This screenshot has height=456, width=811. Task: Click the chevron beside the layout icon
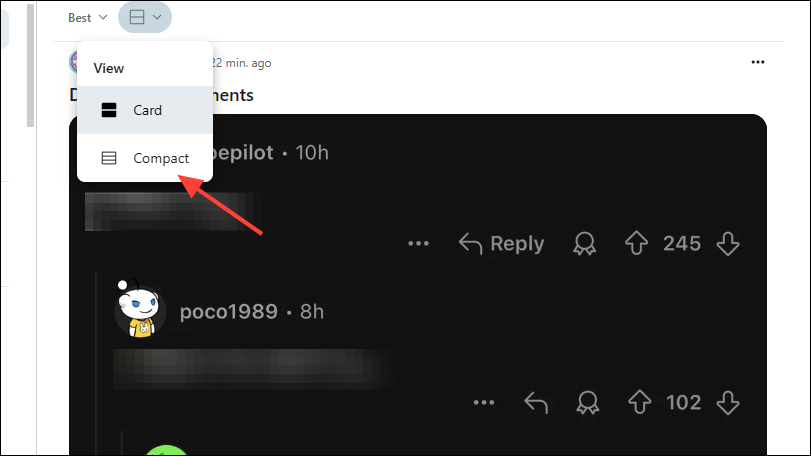click(157, 17)
